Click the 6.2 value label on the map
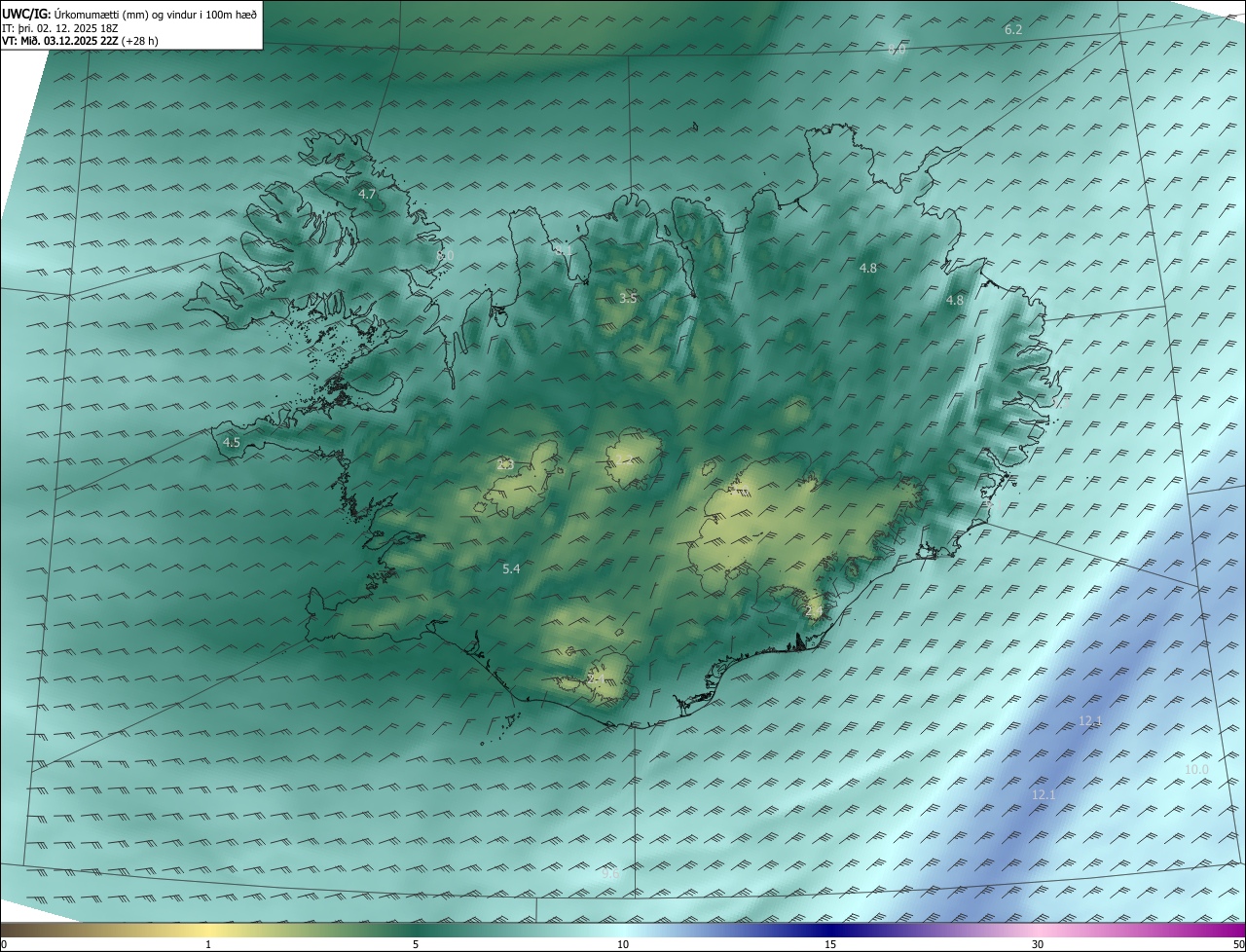Viewport: 1246px width, 952px height. pyautogui.click(x=1013, y=29)
